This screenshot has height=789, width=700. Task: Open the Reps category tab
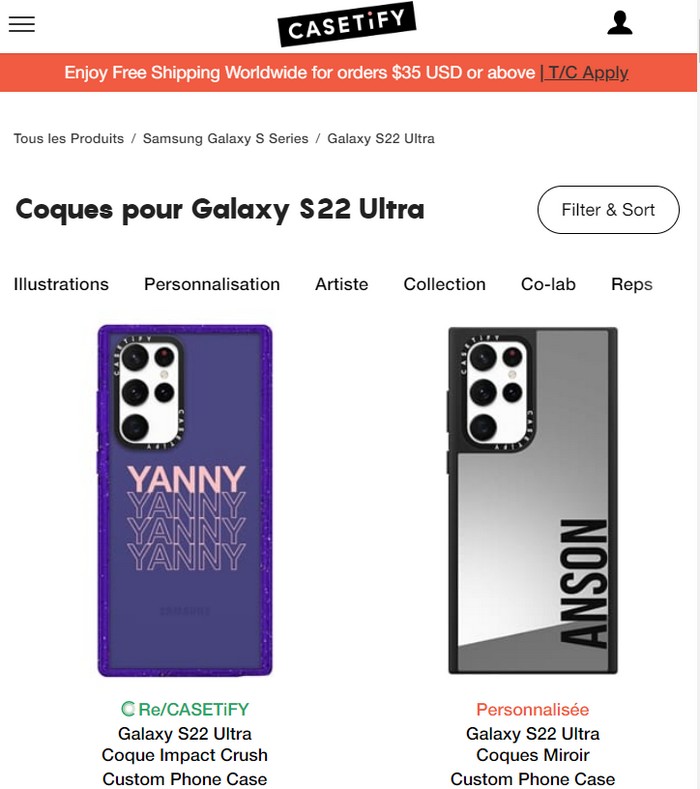point(631,284)
